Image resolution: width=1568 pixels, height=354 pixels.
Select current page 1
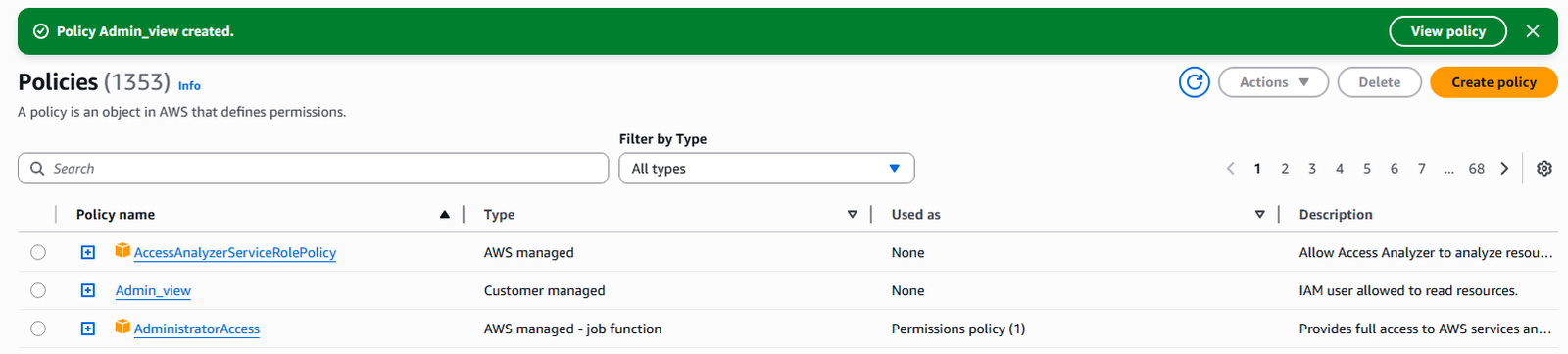tap(1257, 169)
